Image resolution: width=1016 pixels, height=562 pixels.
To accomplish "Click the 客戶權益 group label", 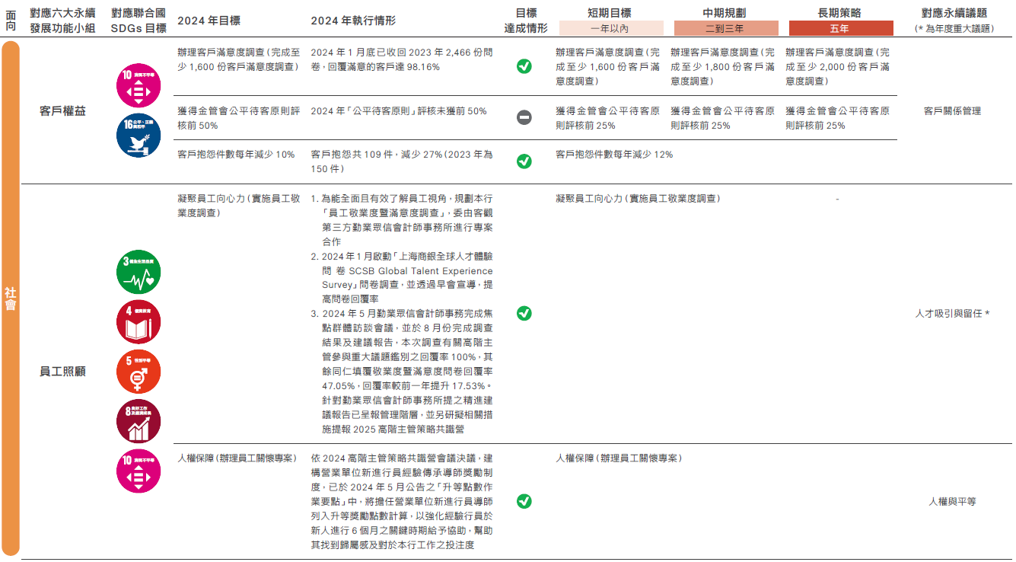I will (x=62, y=111).
